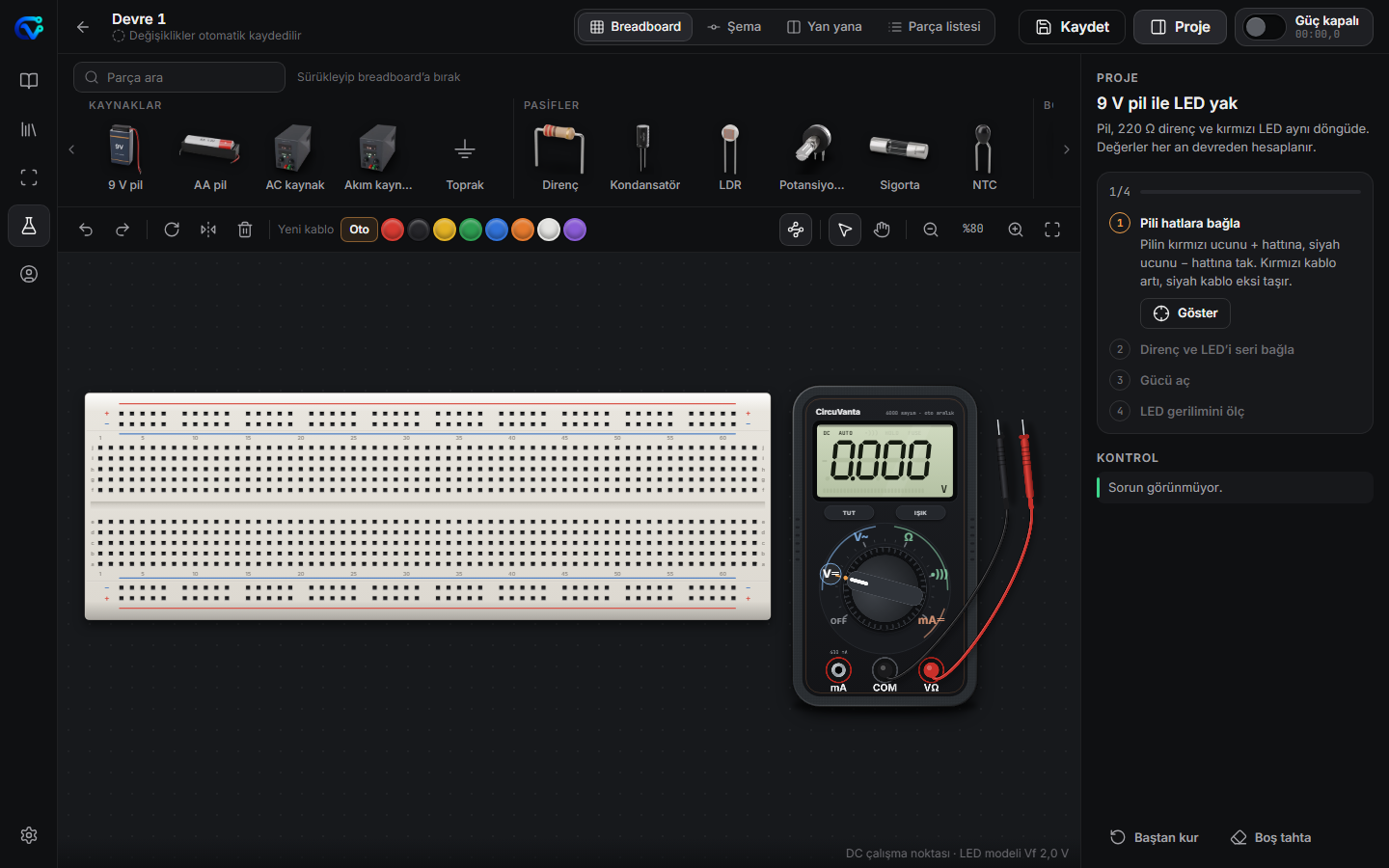
Task: Open the book guide icon in sidebar
Action: [29, 81]
